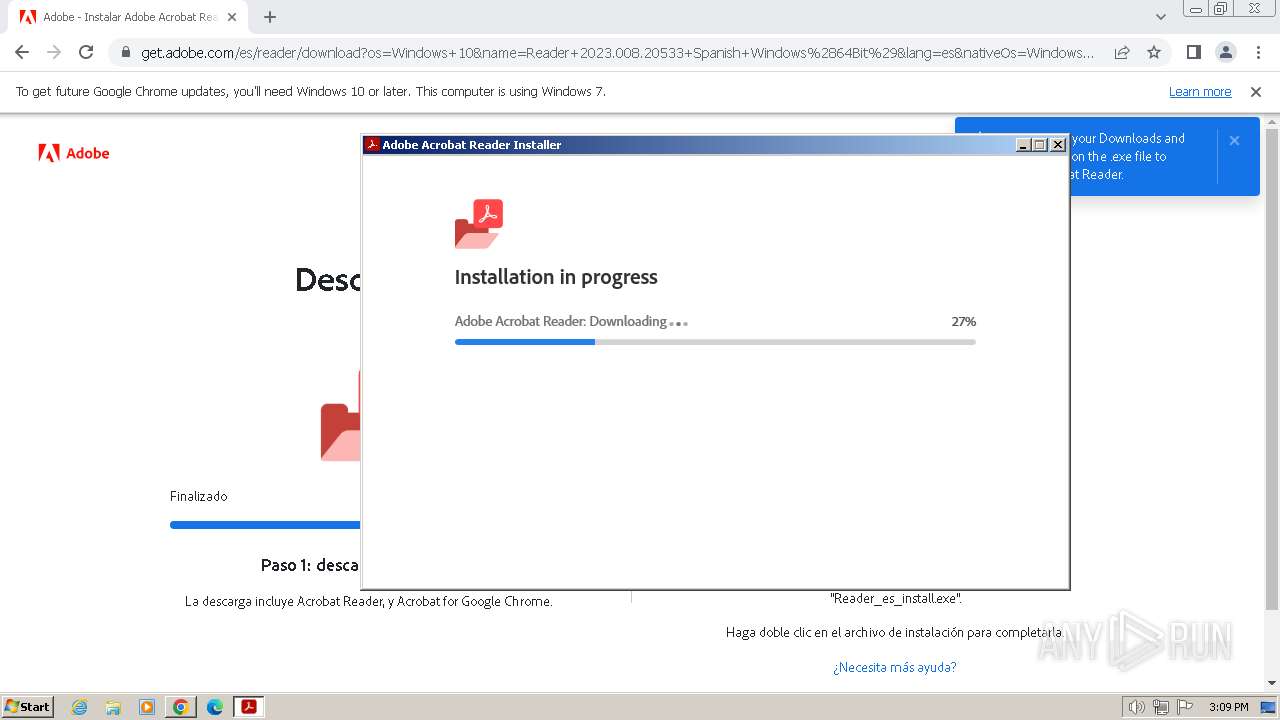Click the forward navigation arrow

[x=54, y=52]
